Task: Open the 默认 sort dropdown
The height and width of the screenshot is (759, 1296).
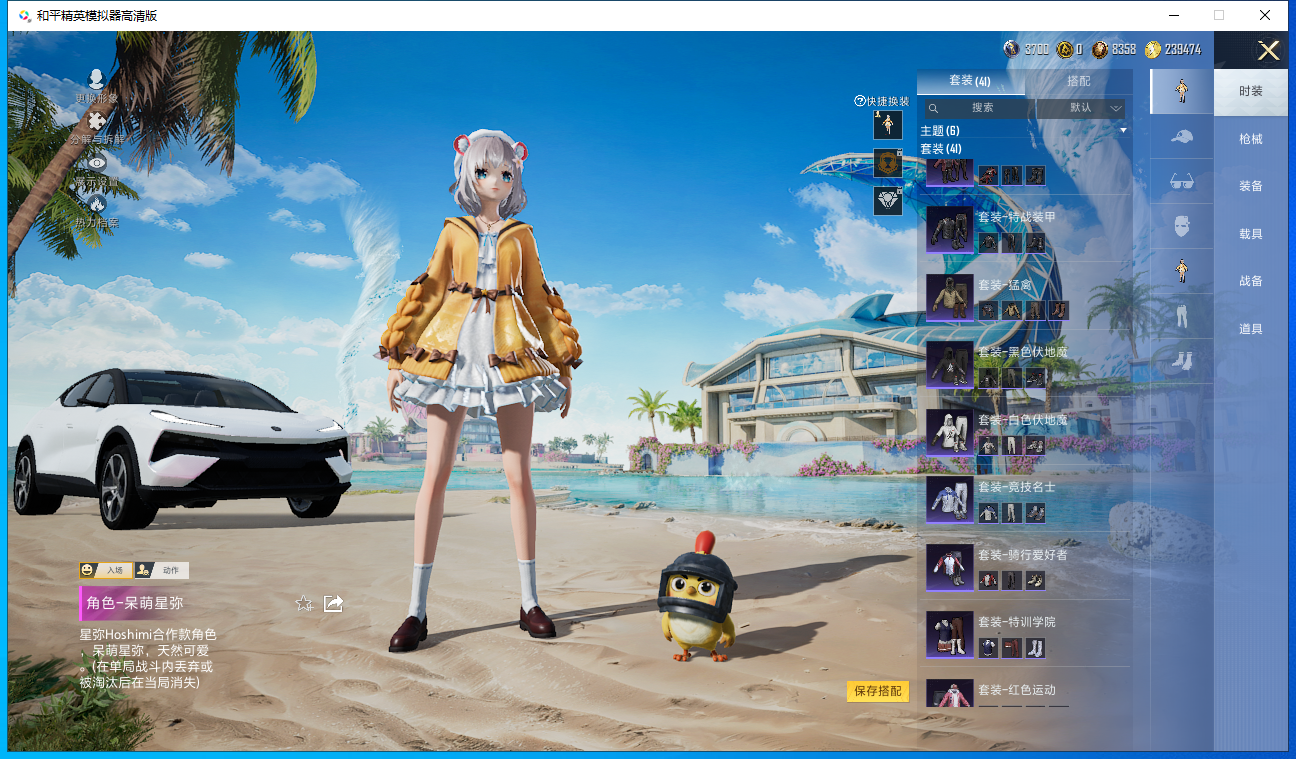Action: (x=1081, y=108)
